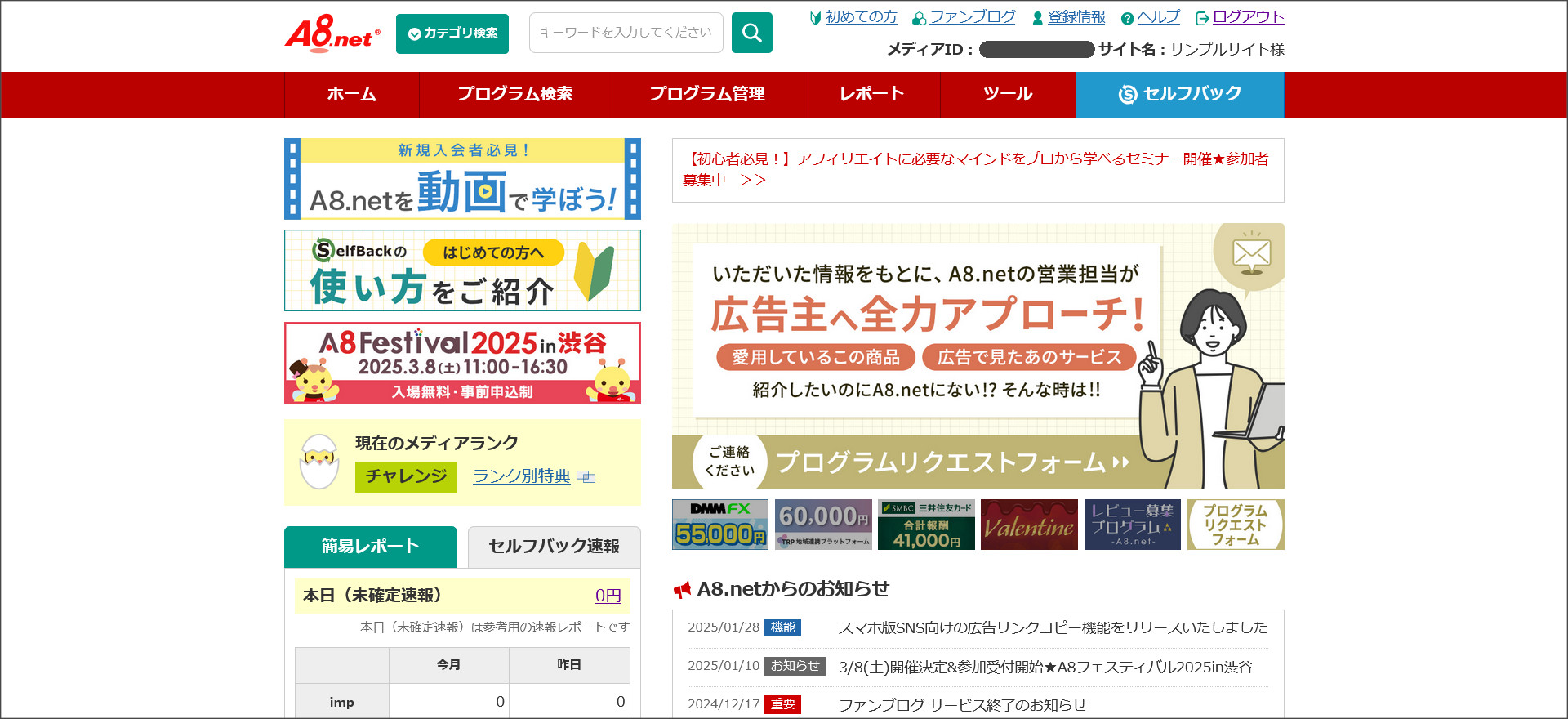Open the ヘルプ link
1568x719 pixels.
(x=1159, y=17)
